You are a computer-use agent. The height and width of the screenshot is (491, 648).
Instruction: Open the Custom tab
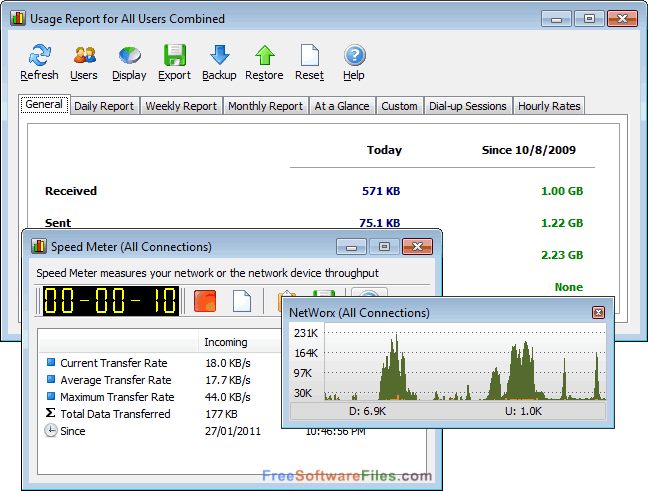[399, 106]
